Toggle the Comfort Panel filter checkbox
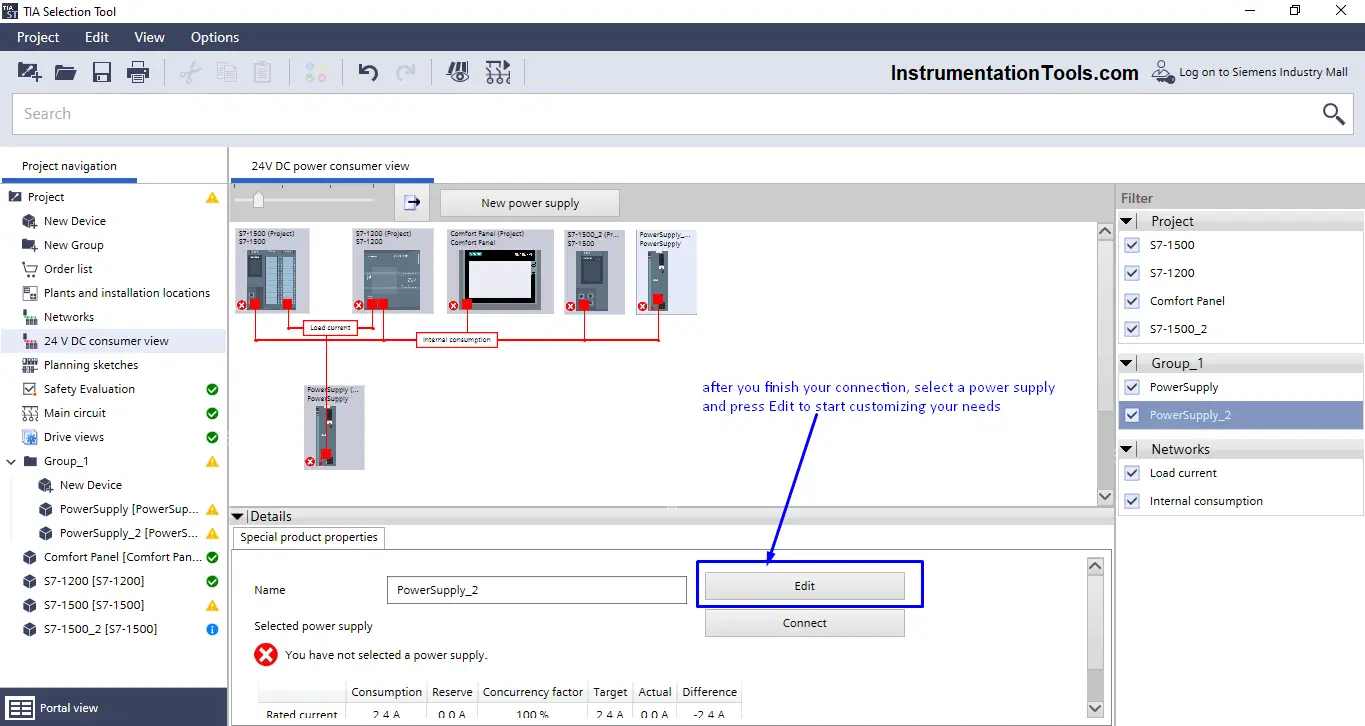This screenshot has height=726, width=1365. tap(1132, 301)
